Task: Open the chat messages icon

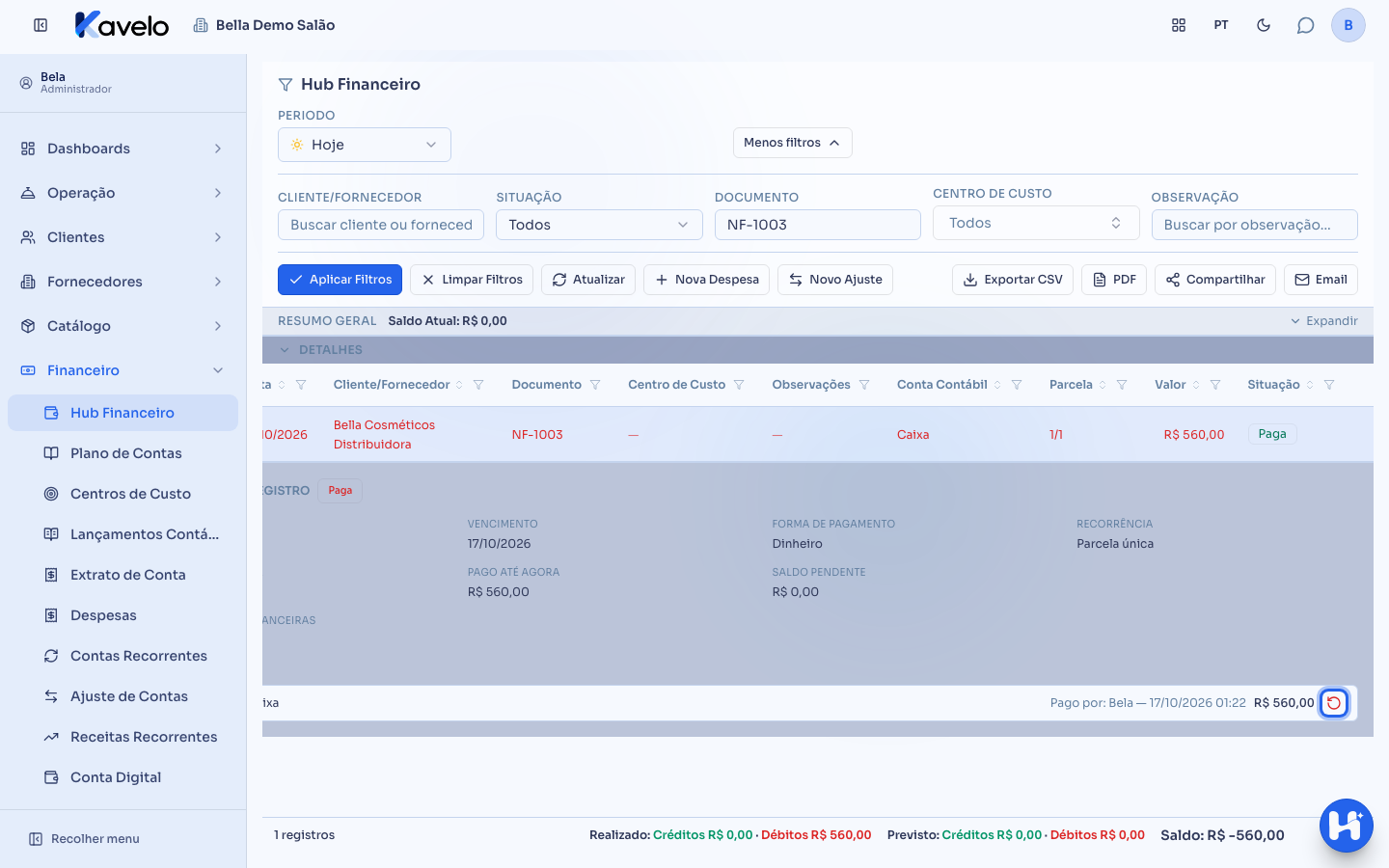Action: tap(1306, 25)
